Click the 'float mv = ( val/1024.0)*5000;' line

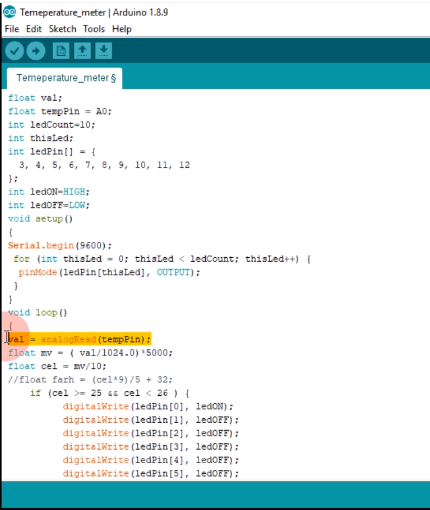point(90,353)
